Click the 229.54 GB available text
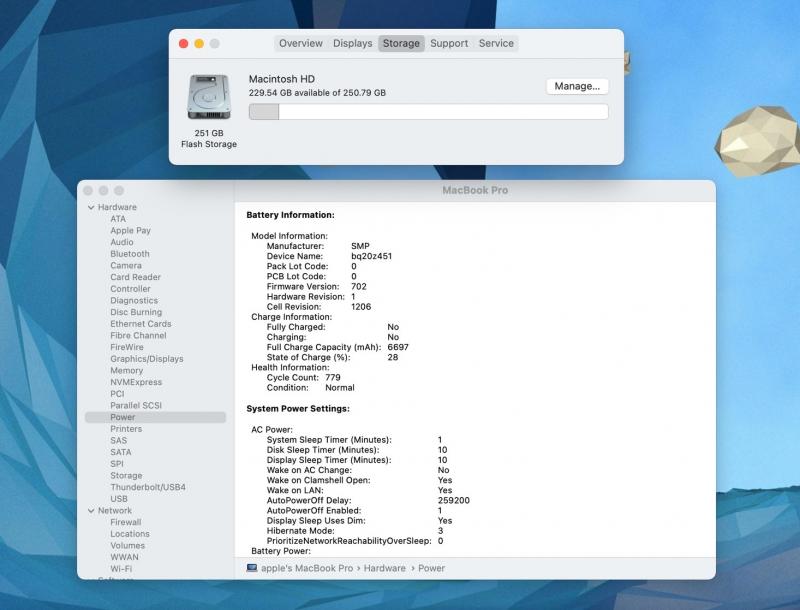 (317, 93)
